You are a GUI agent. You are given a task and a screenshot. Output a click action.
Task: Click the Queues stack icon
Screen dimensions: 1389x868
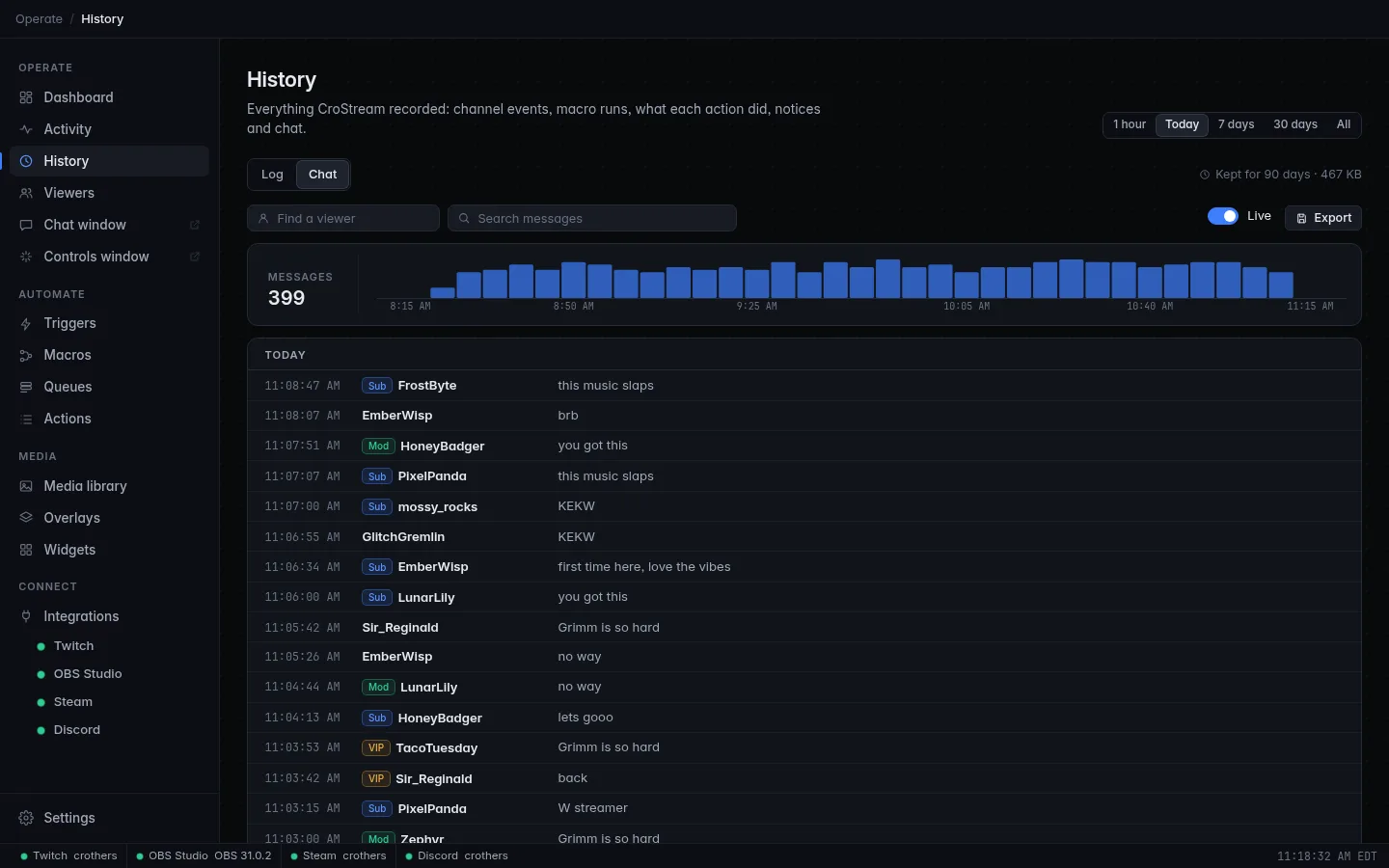[26, 387]
